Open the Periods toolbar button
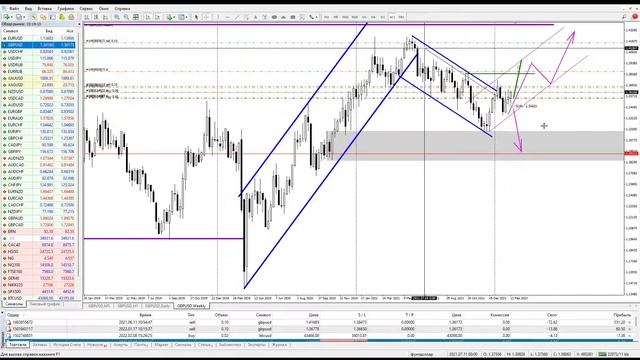The width and height of the screenshot is (640, 360). coord(182,17)
